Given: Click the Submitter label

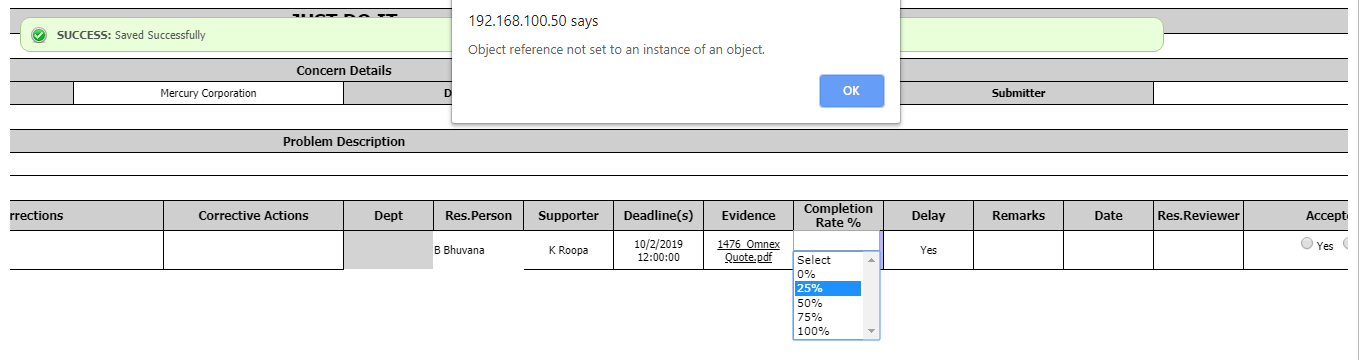Looking at the screenshot, I should pos(1018,93).
